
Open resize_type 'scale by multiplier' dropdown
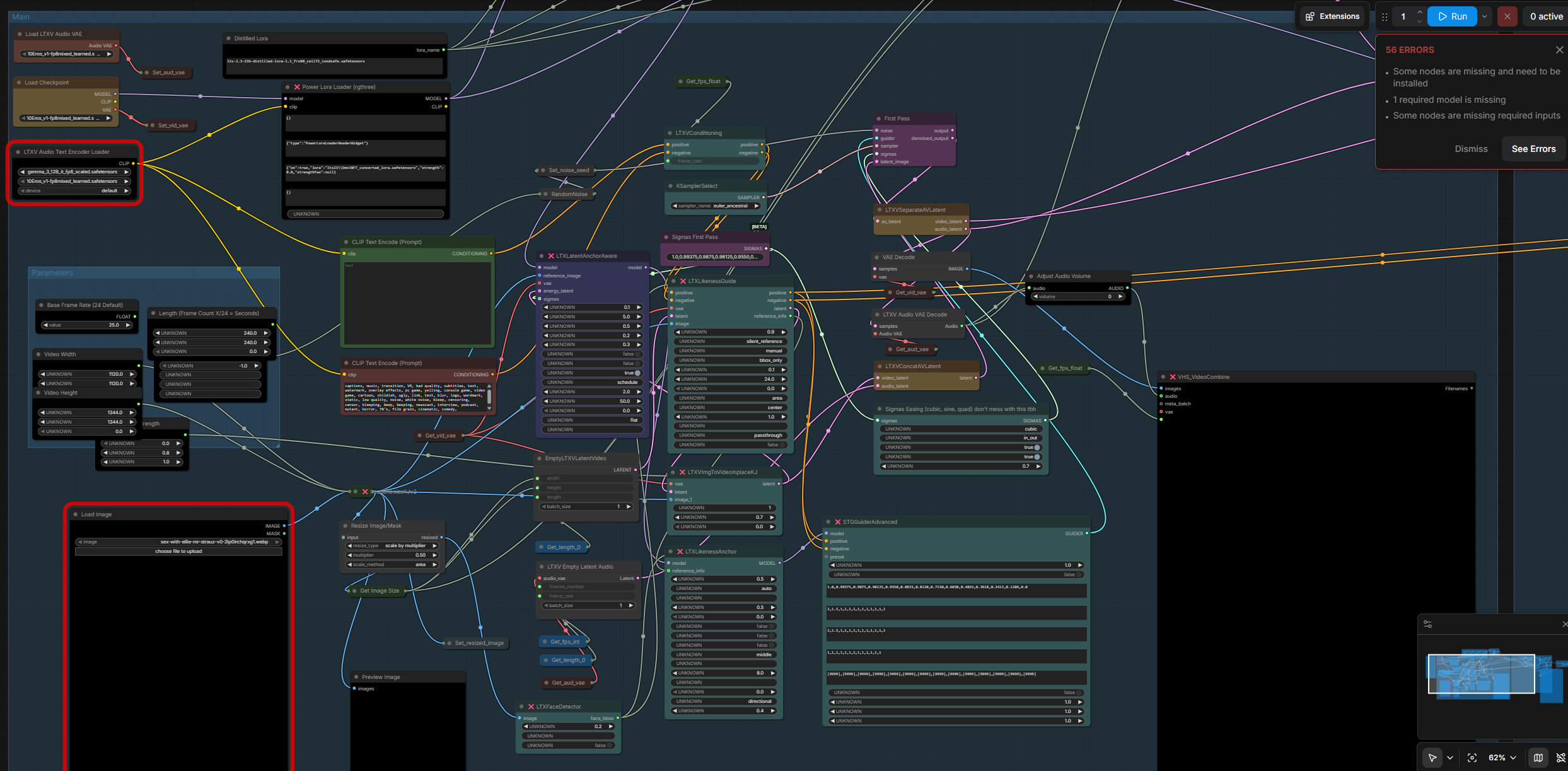click(x=392, y=546)
